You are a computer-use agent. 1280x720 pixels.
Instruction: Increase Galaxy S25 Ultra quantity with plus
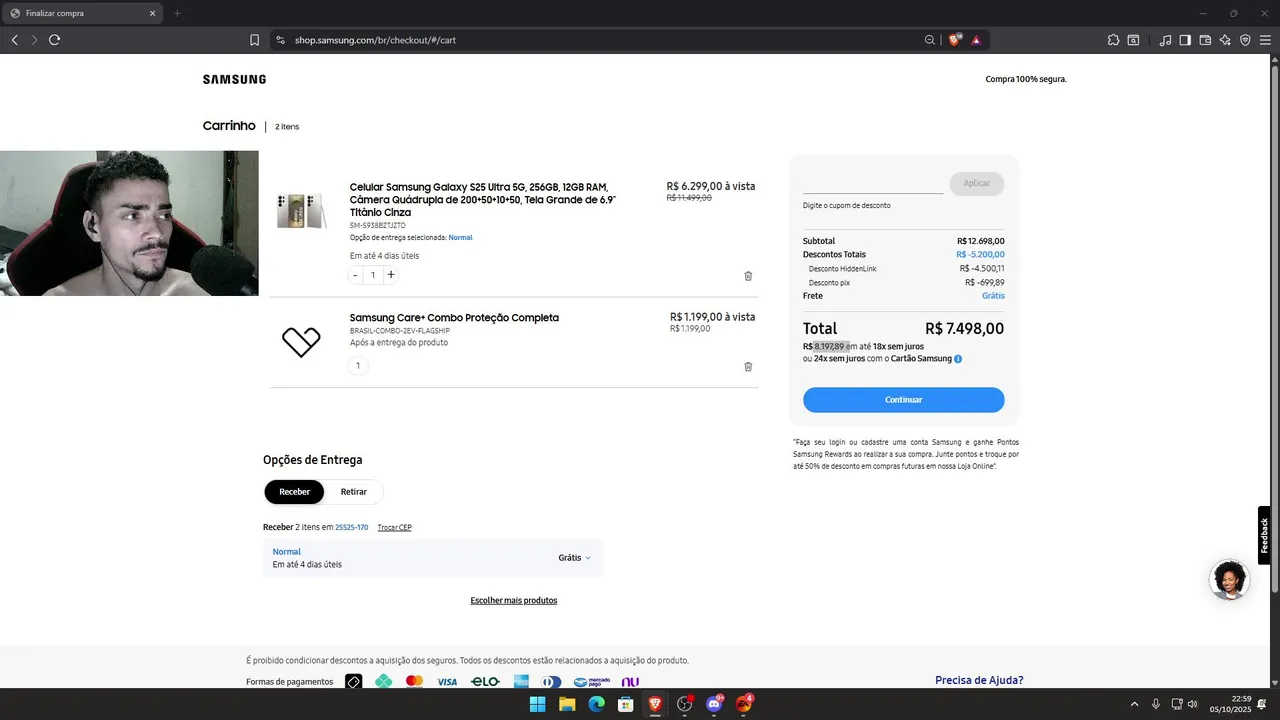(391, 275)
